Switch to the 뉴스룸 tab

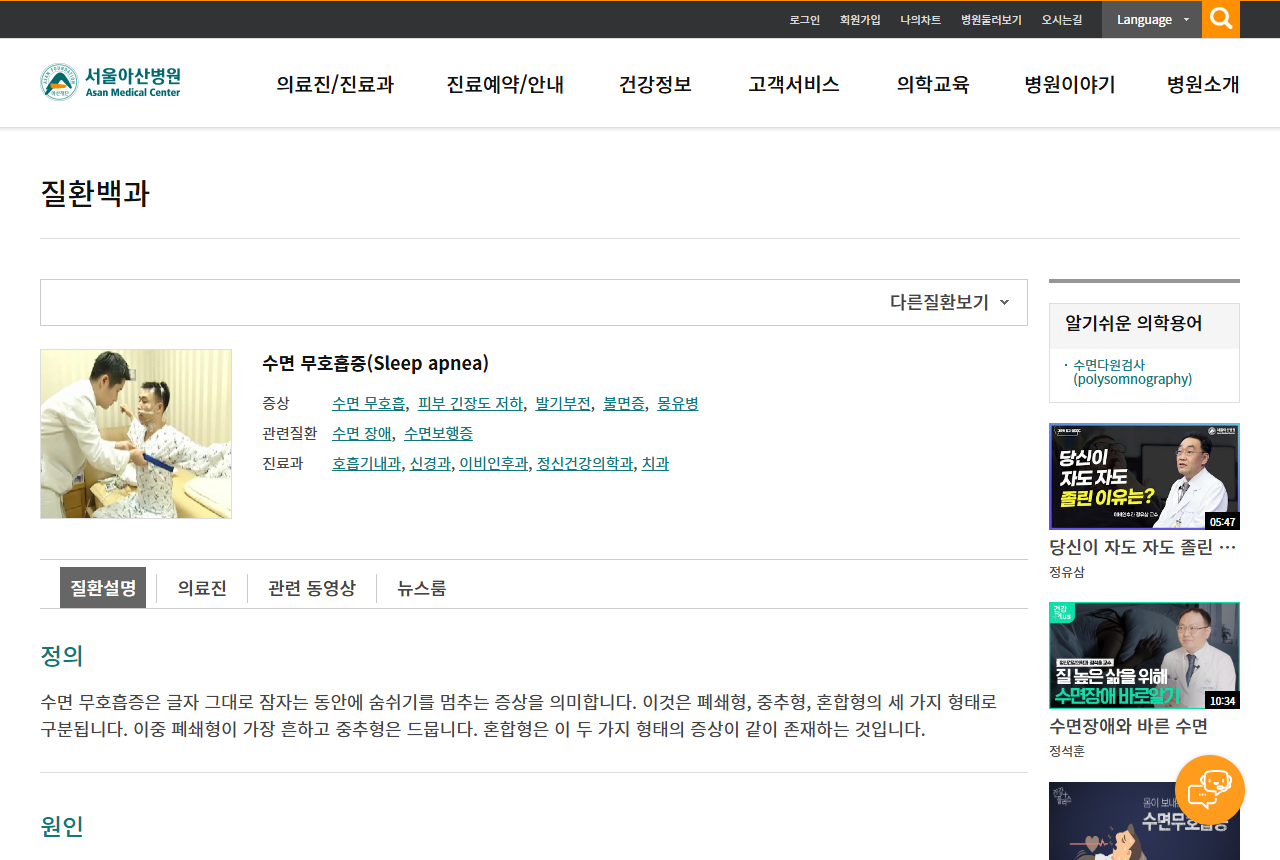[422, 588]
